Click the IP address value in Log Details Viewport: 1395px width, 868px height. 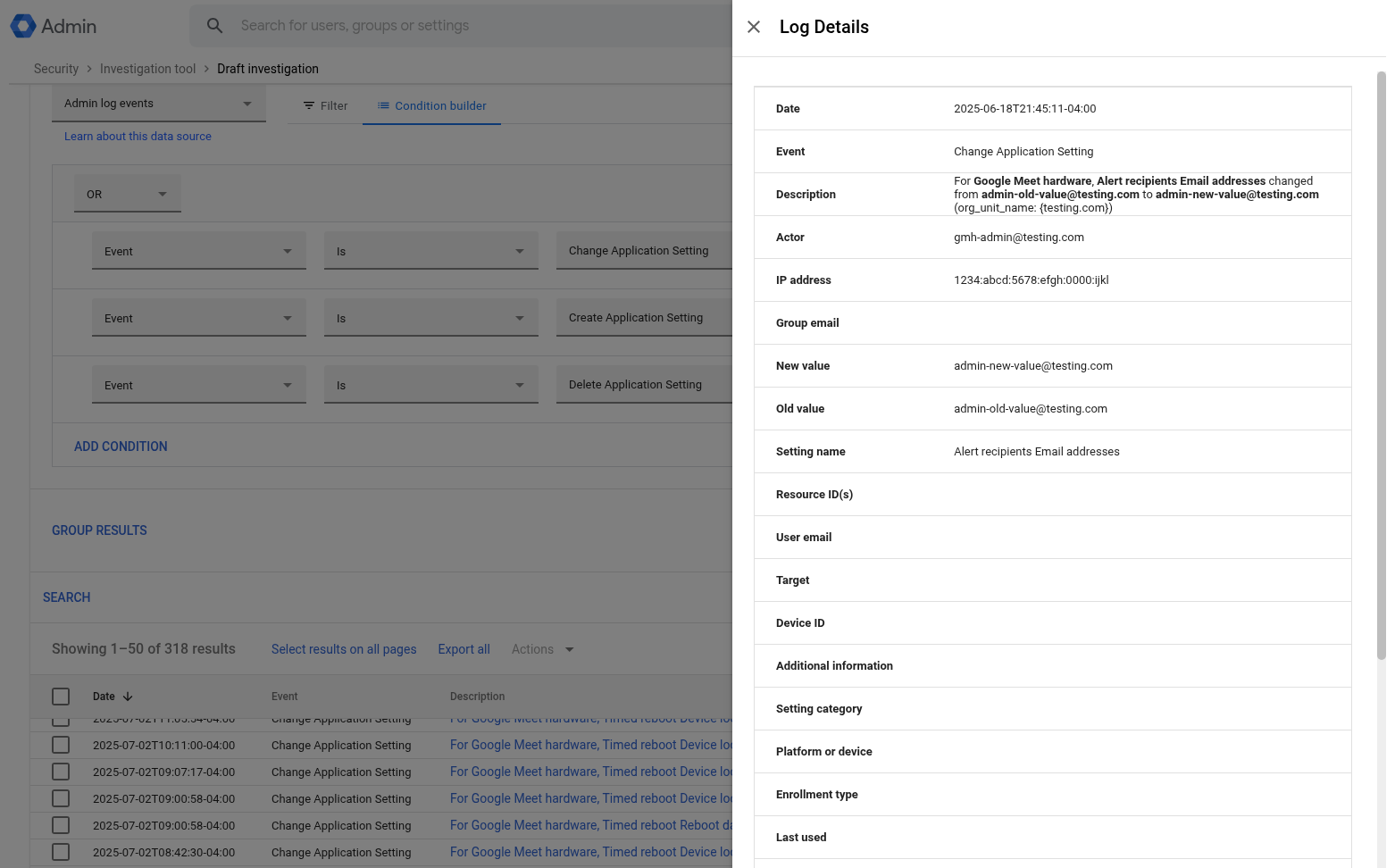click(x=1031, y=280)
